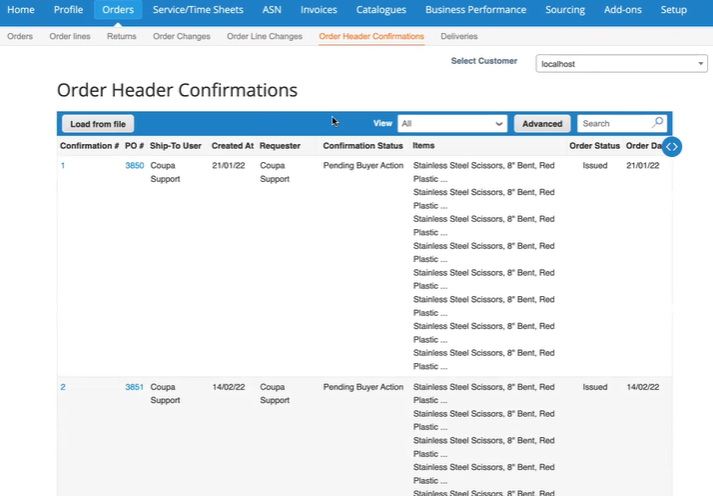Click the blue column scroll arrows icon

pyautogui.click(x=672, y=146)
